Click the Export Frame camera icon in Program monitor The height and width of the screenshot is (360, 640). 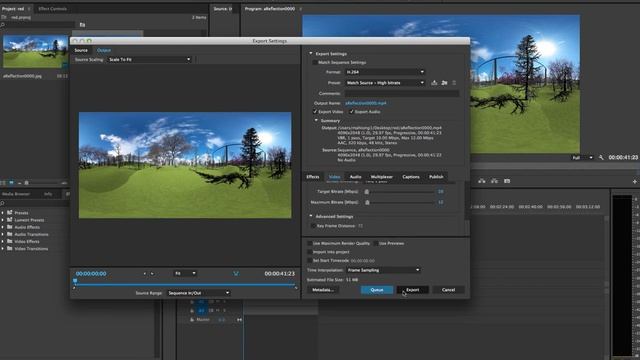[507, 181]
